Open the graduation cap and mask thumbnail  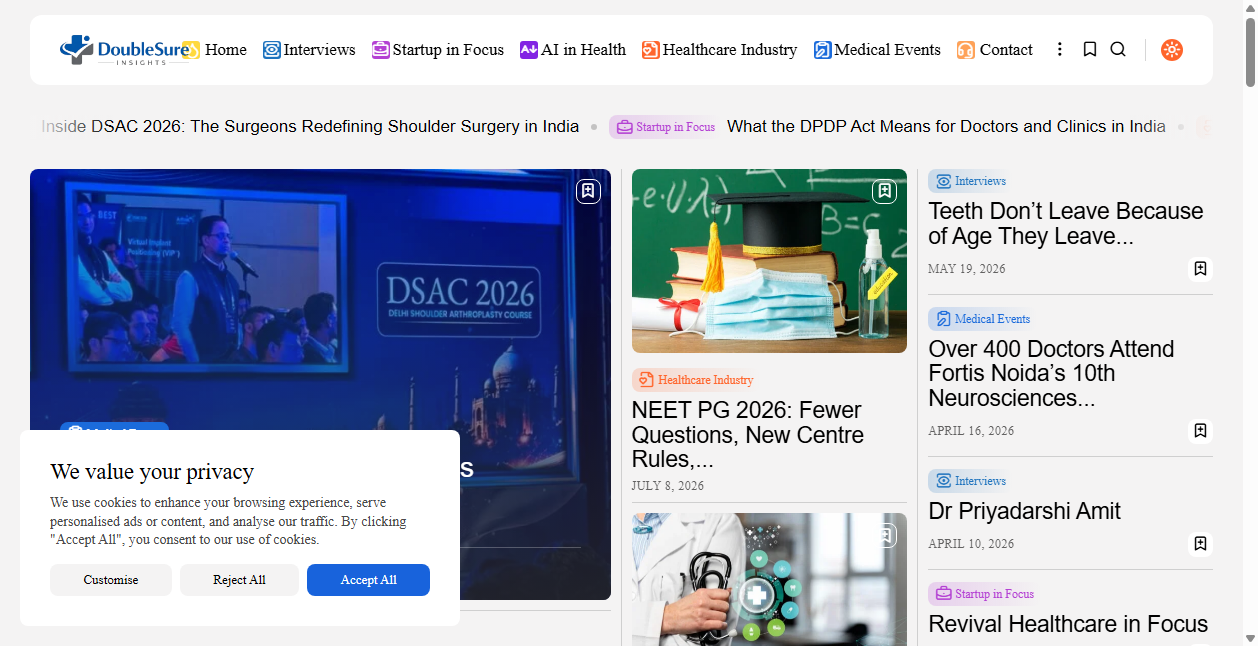click(769, 261)
